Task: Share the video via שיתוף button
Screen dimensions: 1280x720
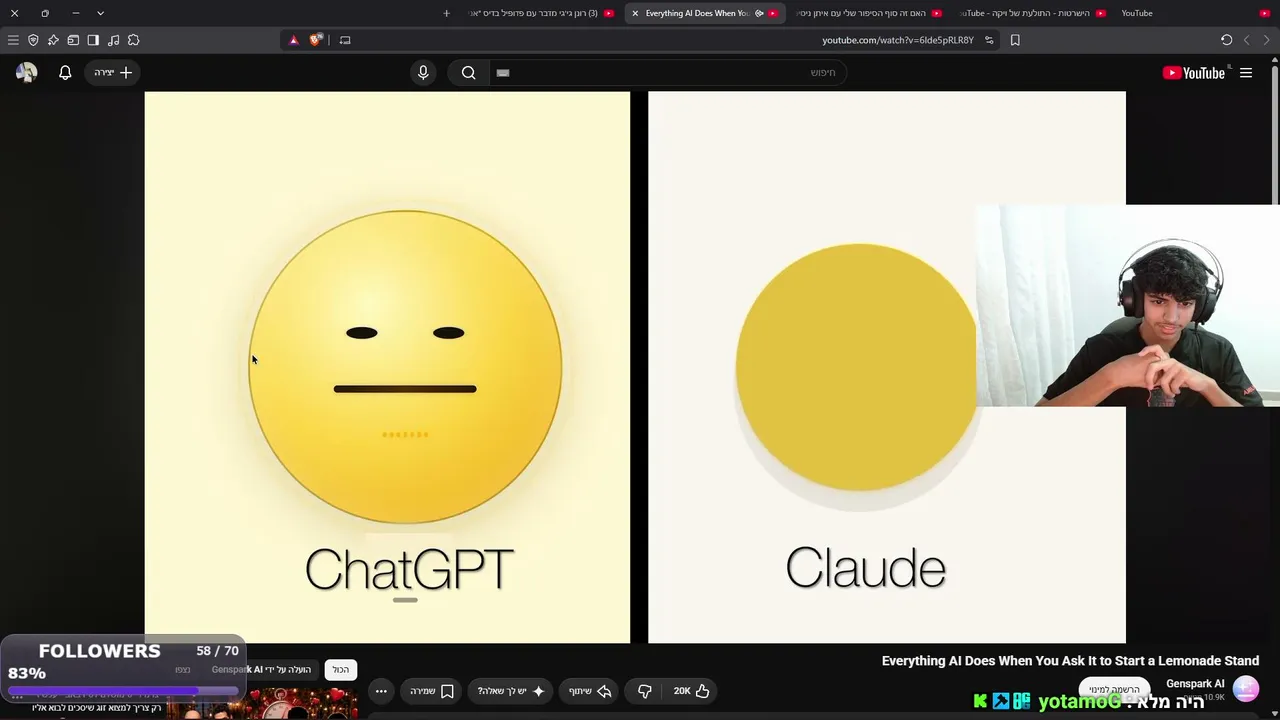Action: click(x=590, y=691)
